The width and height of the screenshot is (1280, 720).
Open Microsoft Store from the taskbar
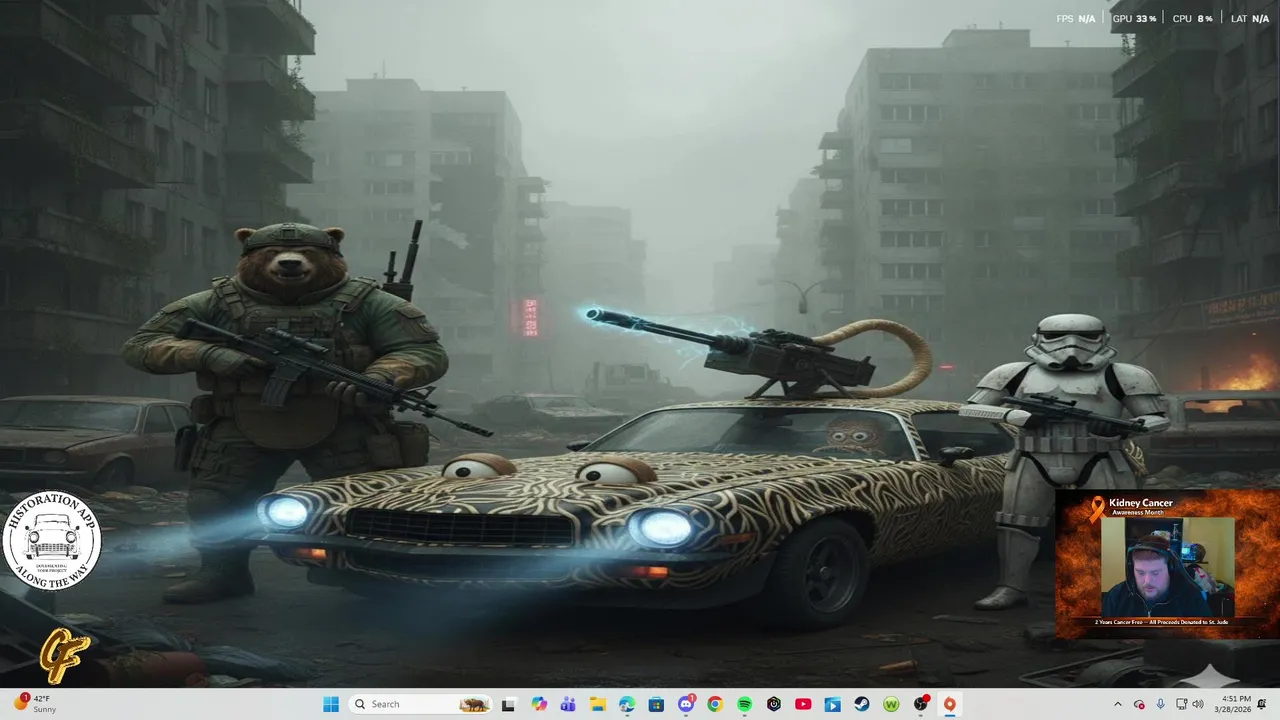click(x=656, y=704)
